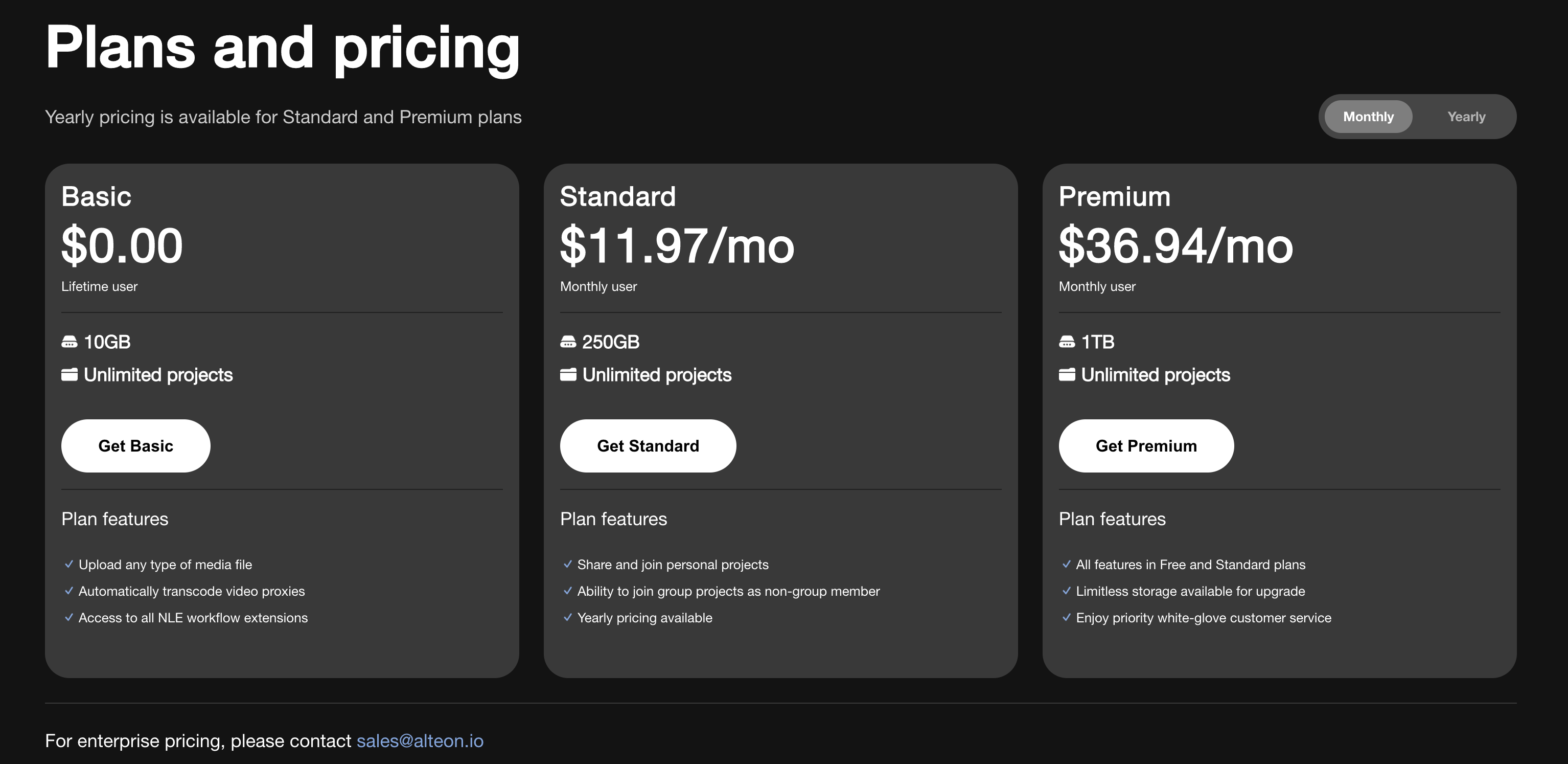Click the storage drive icon beside 1TB
The height and width of the screenshot is (764, 1568).
(1067, 343)
